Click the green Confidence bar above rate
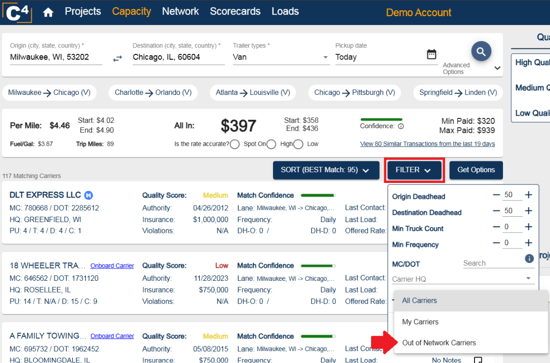 pyautogui.click(x=381, y=120)
